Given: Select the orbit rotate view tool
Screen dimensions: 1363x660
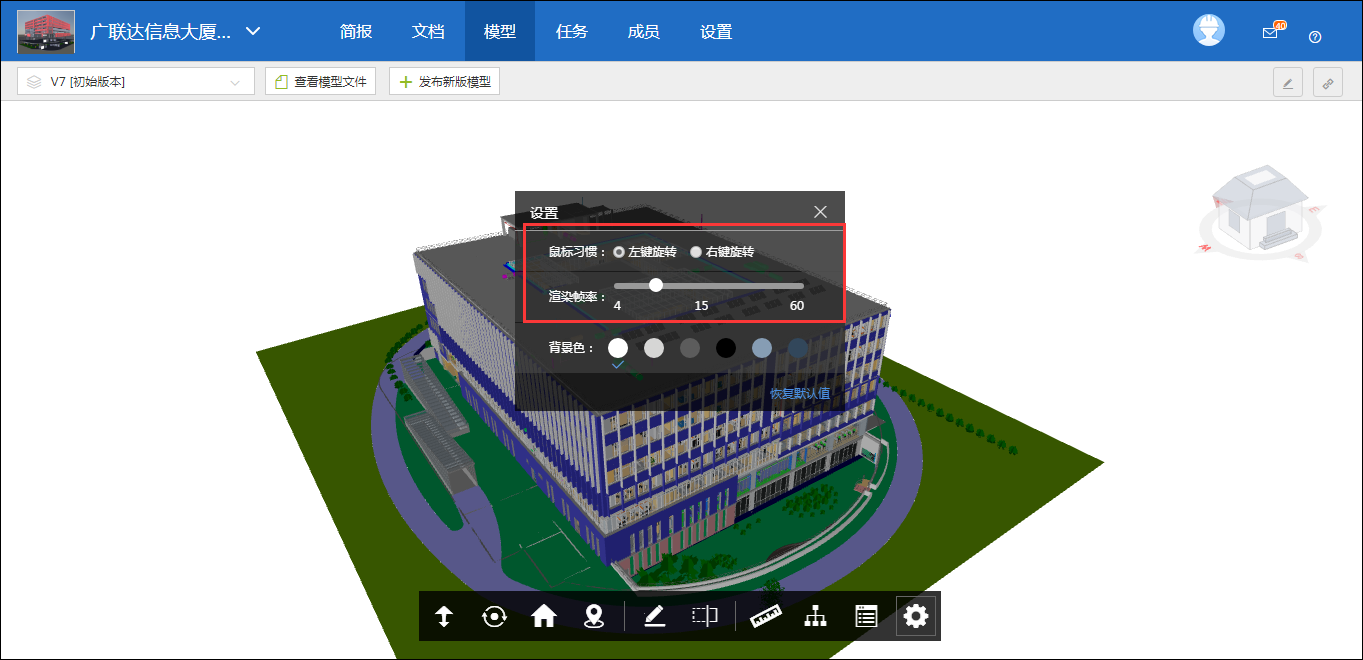Looking at the screenshot, I should coord(494,616).
